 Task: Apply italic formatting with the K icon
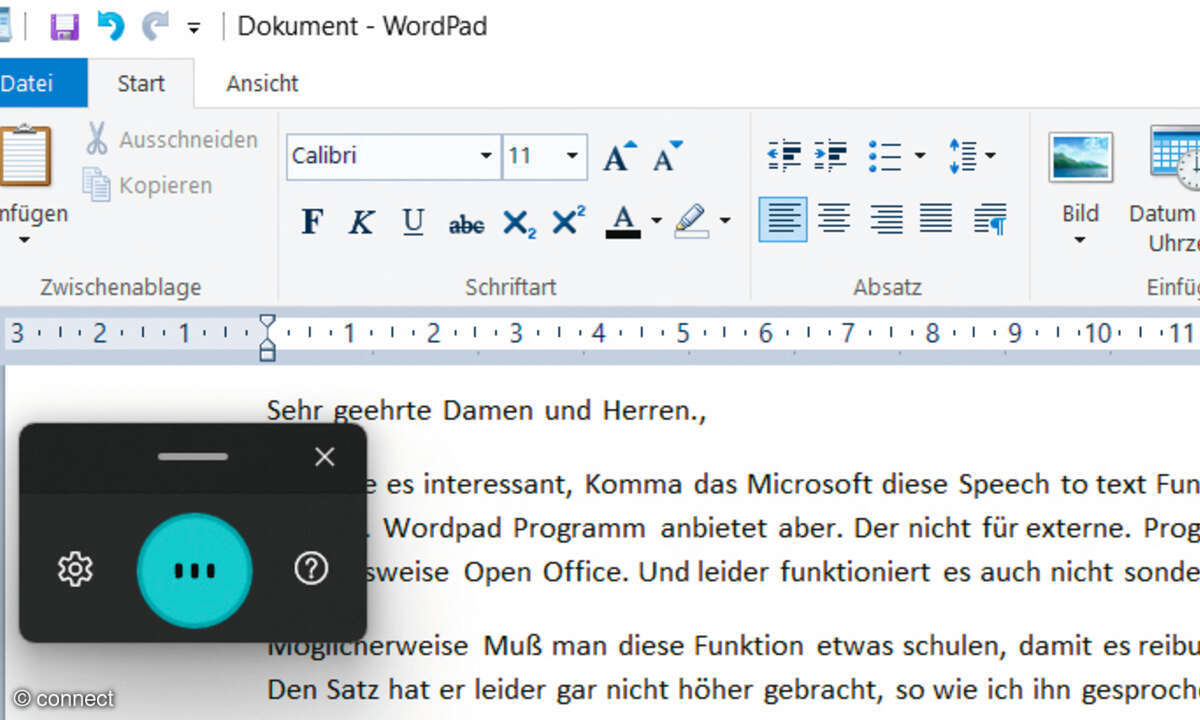point(361,222)
